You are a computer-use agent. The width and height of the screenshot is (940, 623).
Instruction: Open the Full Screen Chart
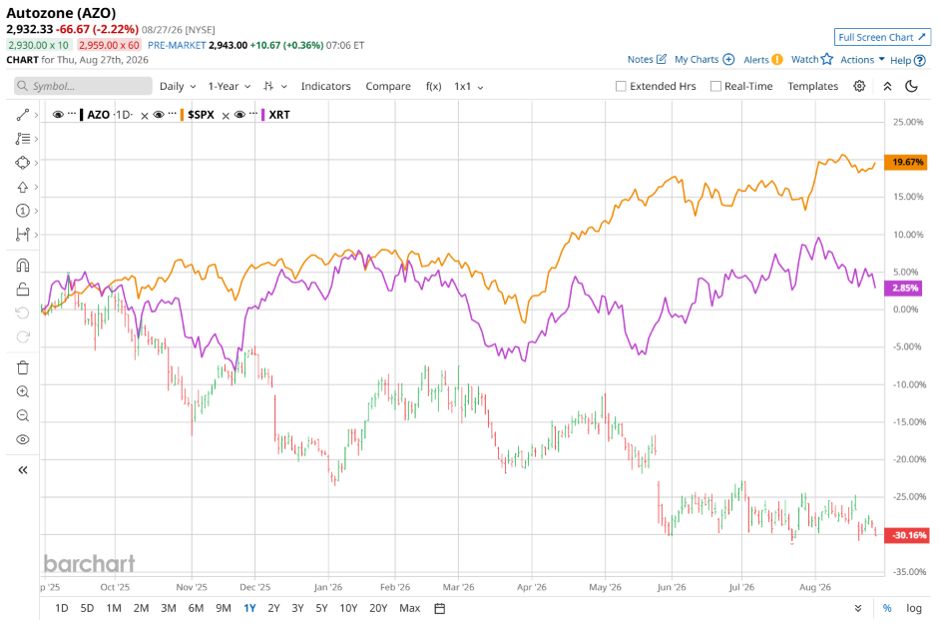coord(882,37)
